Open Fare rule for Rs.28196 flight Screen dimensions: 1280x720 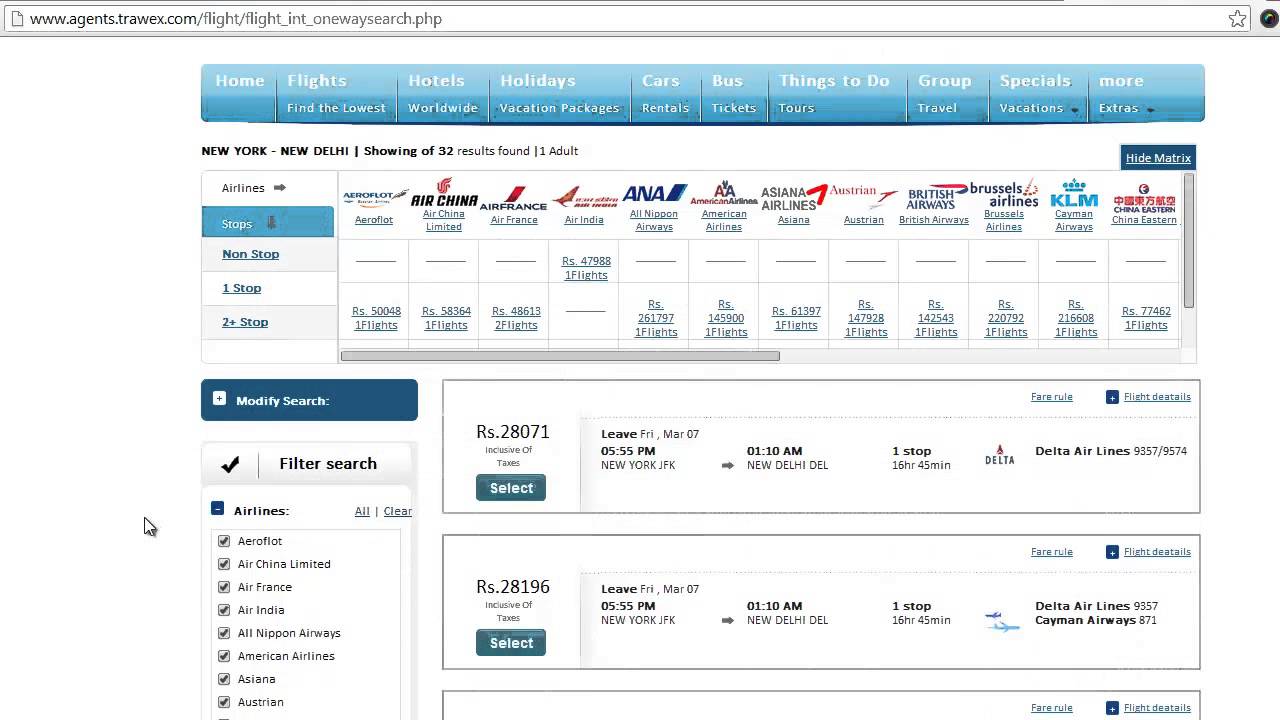(1052, 552)
